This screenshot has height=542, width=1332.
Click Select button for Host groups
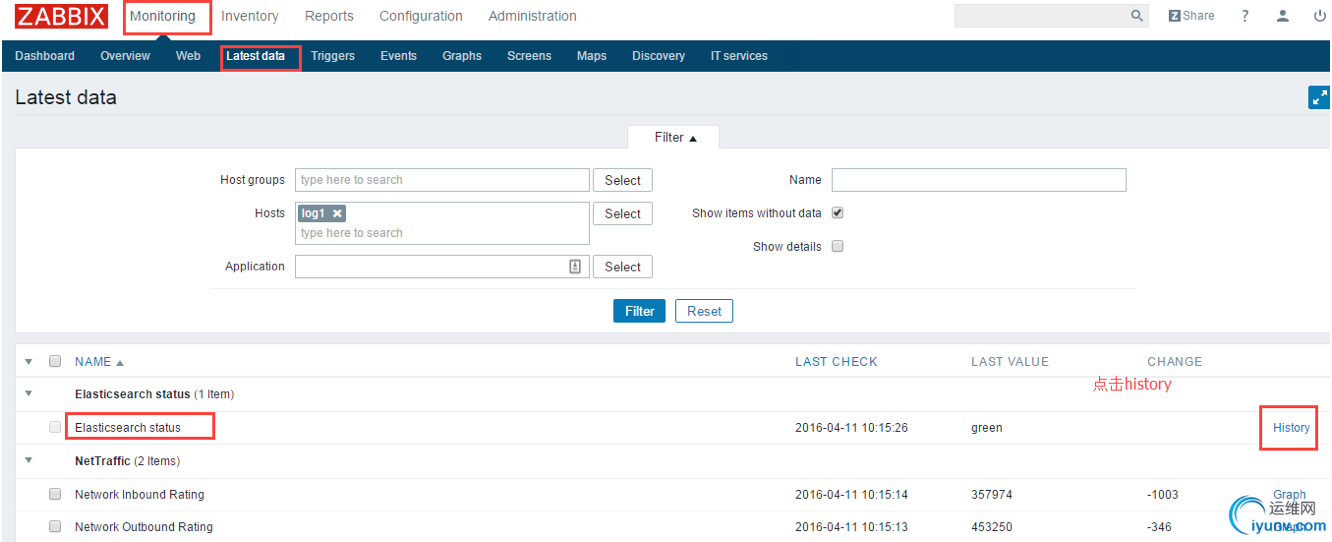coord(623,180)
